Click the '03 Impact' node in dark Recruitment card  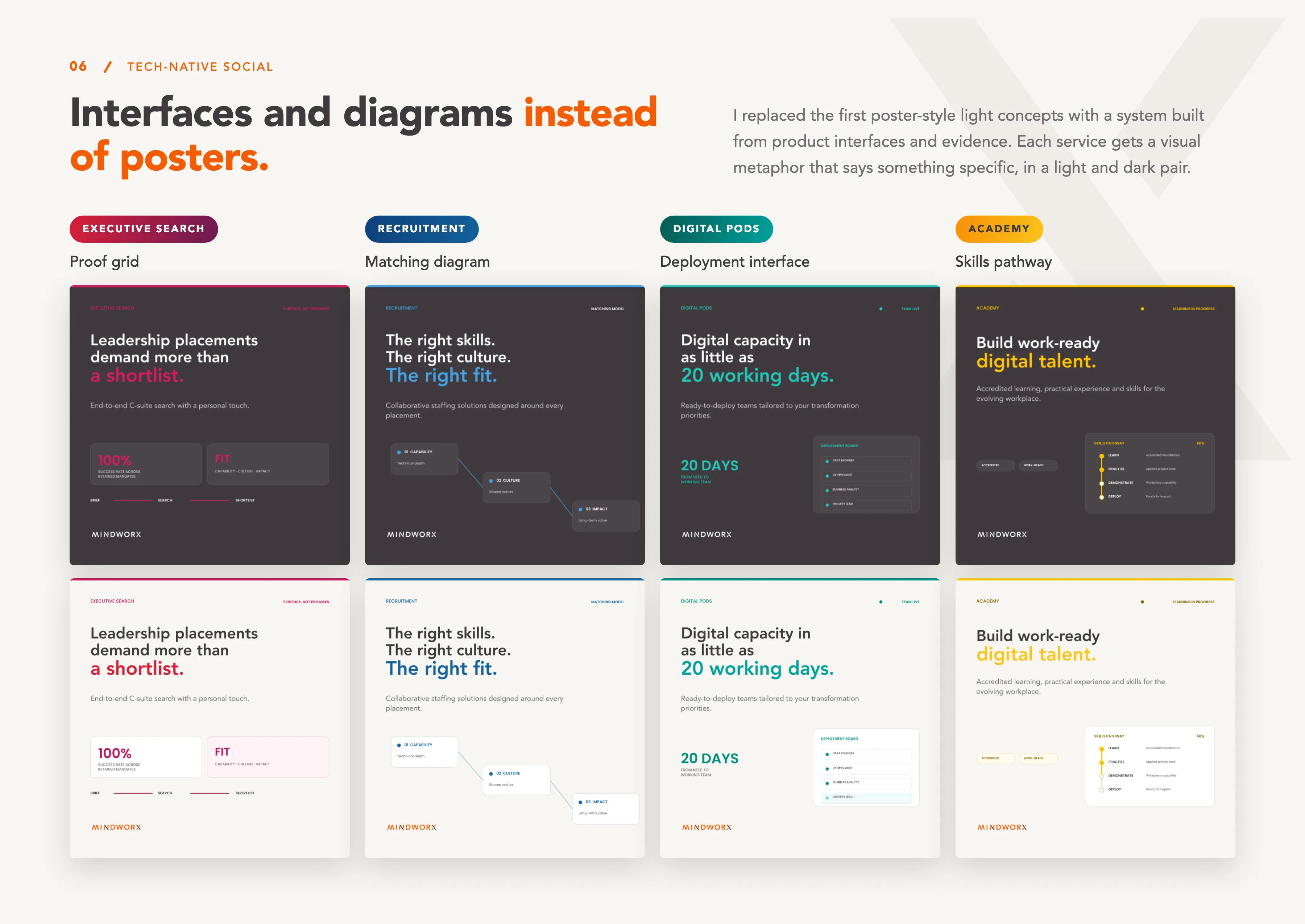(x=605, y=516)
